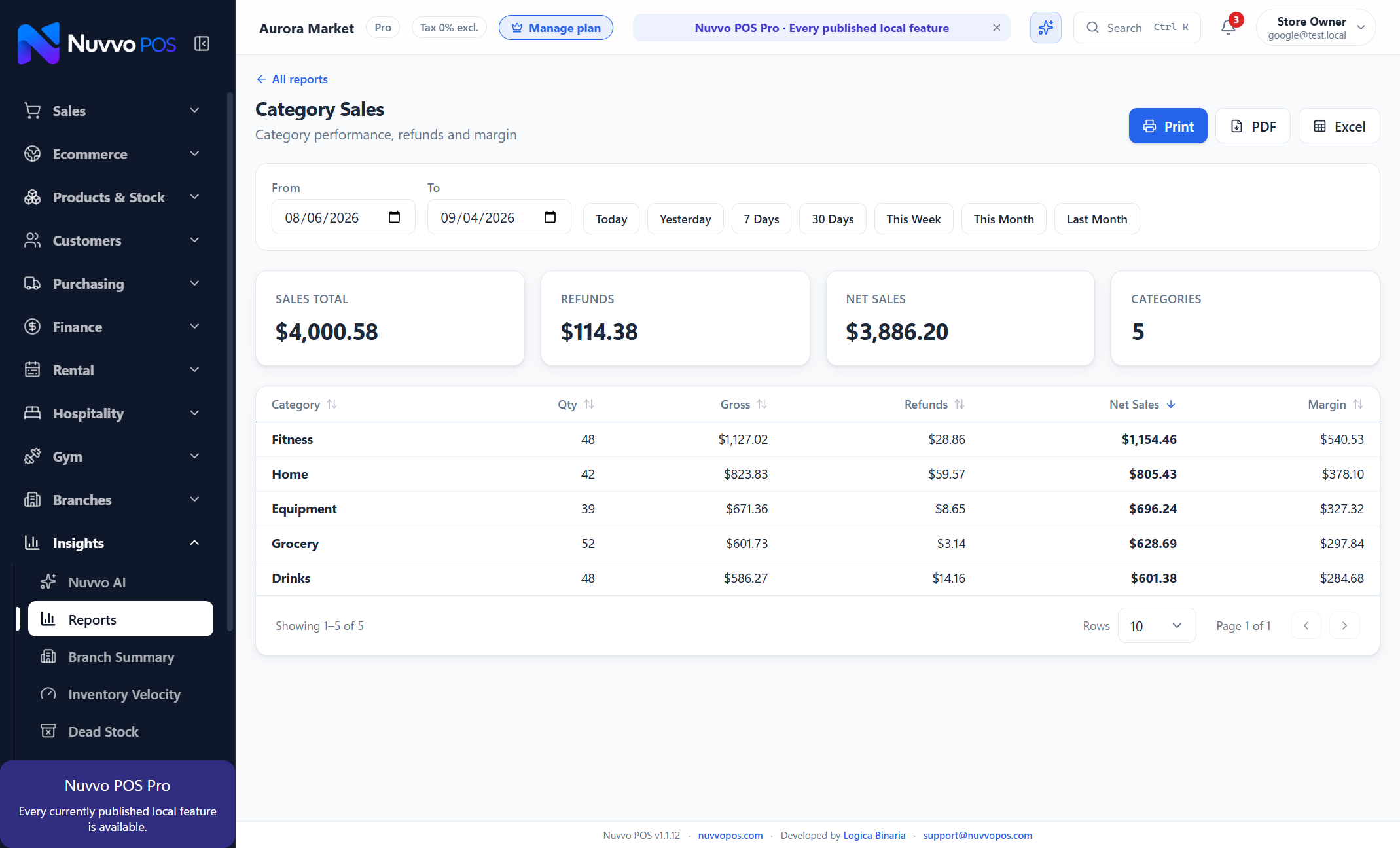Select Reports in the sidebar
Image resolution: width=1400 pixels, height=848 pixels.
pyautogui.click(x=120, y=619)
